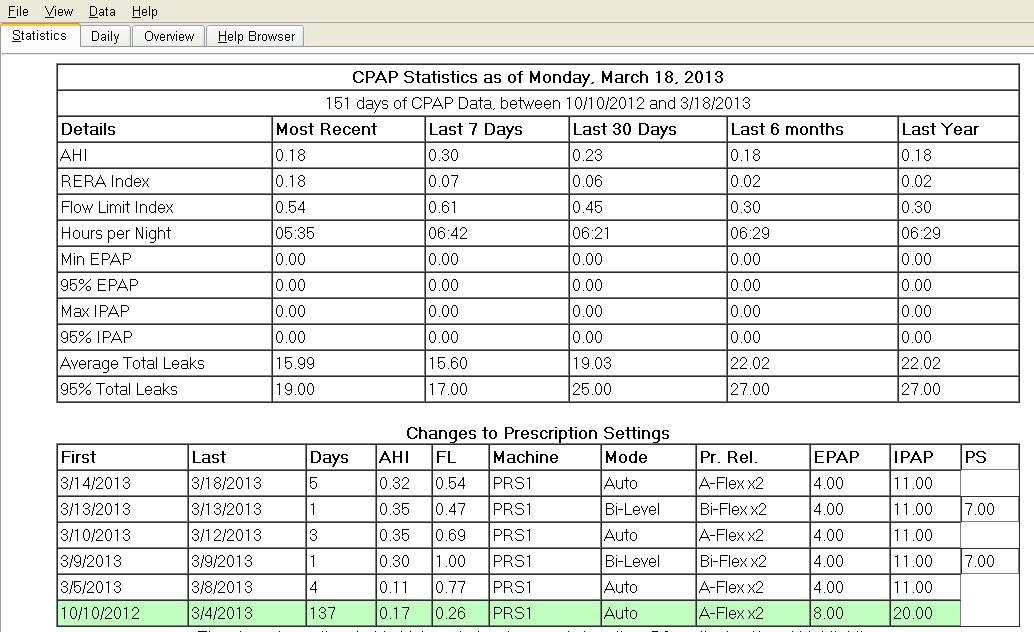
Task: Click the Last 7 Days AHI value 0.30
Action: [443, 155]
